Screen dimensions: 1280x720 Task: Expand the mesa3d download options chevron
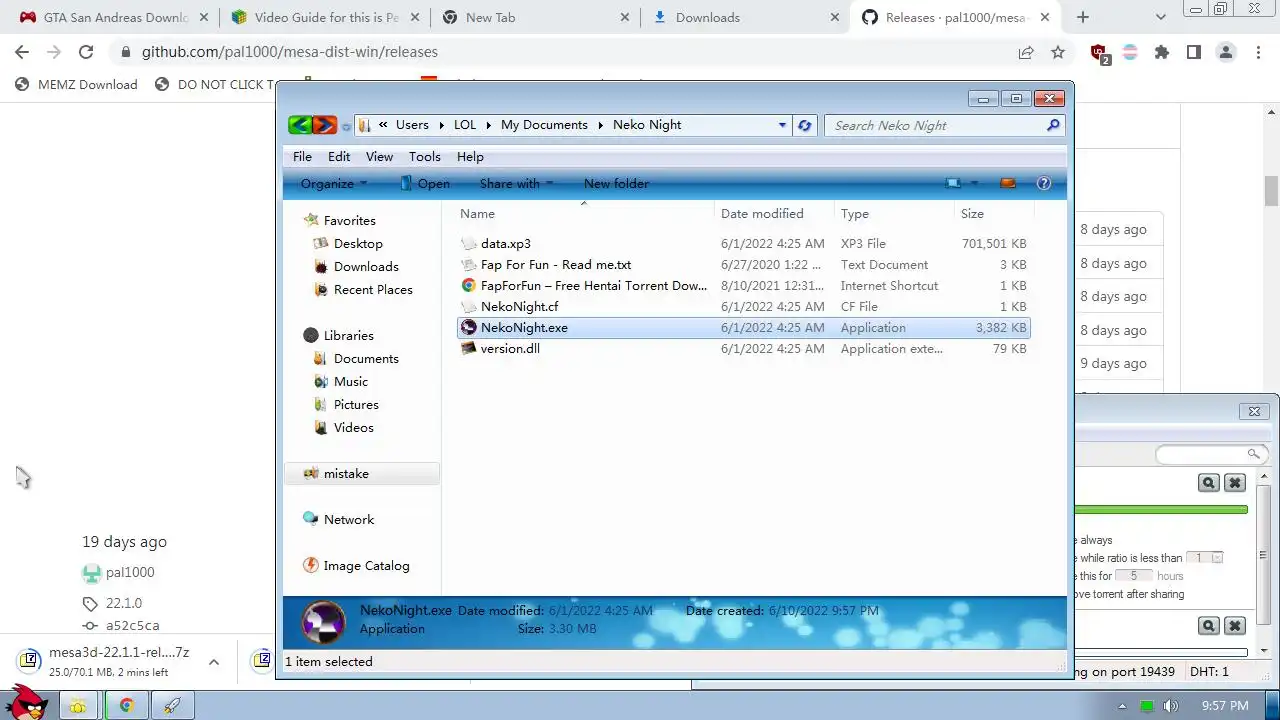point(213,661)
